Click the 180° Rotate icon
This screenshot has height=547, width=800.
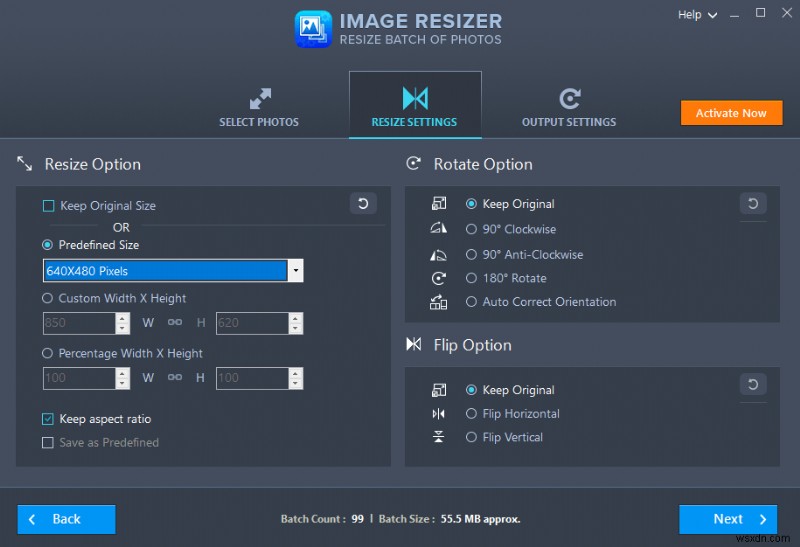point(439,278)
